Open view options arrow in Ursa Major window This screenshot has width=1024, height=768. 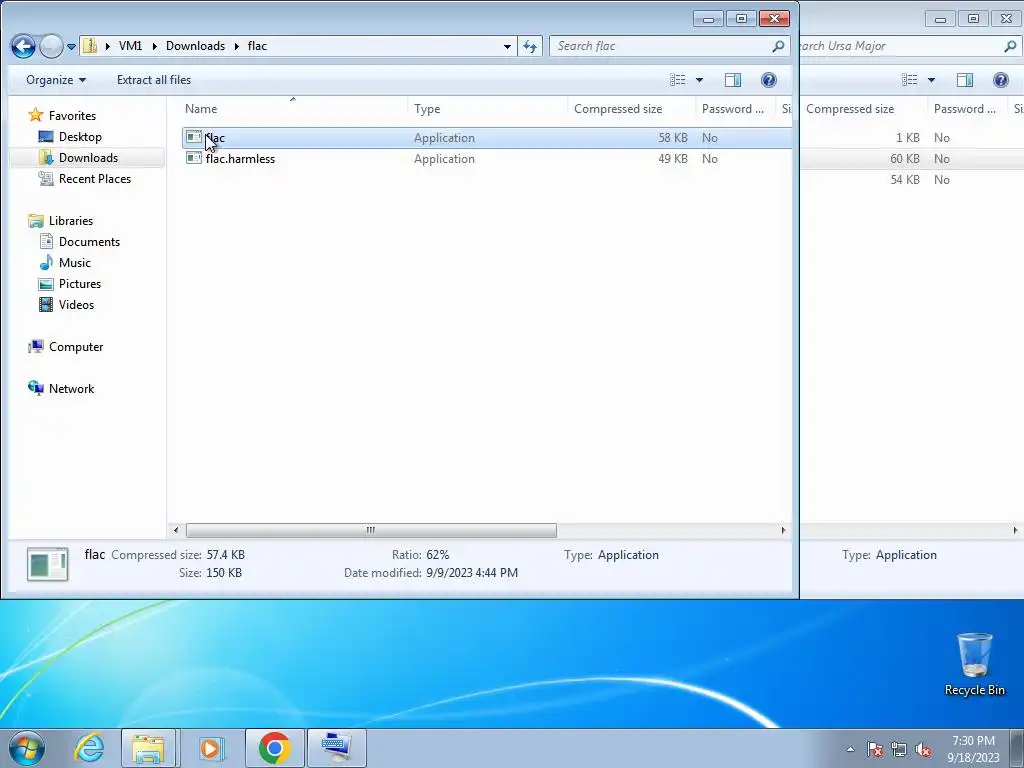(x=931, y=80)
